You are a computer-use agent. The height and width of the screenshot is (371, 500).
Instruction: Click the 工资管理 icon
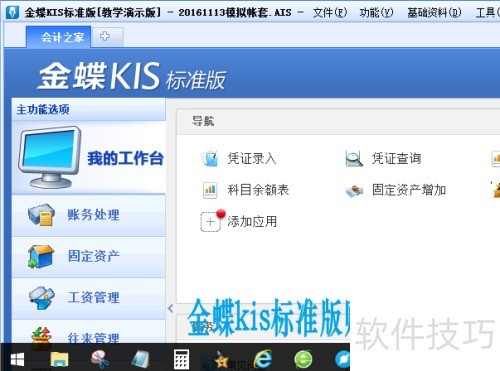coord(41,298)
